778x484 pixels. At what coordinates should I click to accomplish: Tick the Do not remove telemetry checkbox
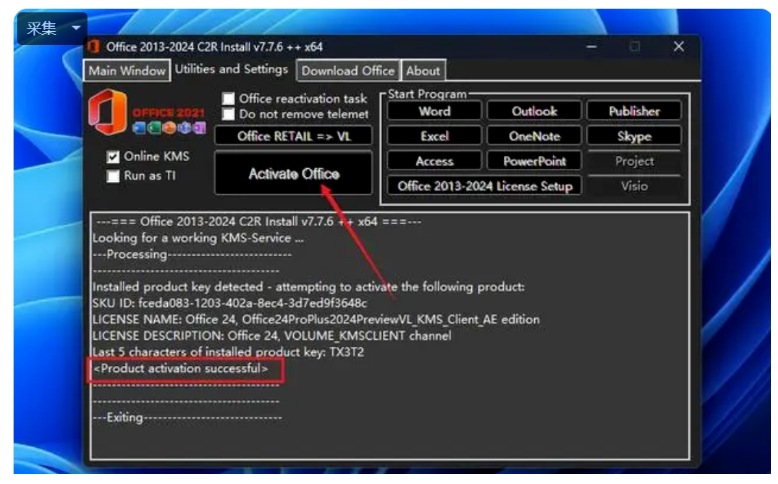coord(228,114)
